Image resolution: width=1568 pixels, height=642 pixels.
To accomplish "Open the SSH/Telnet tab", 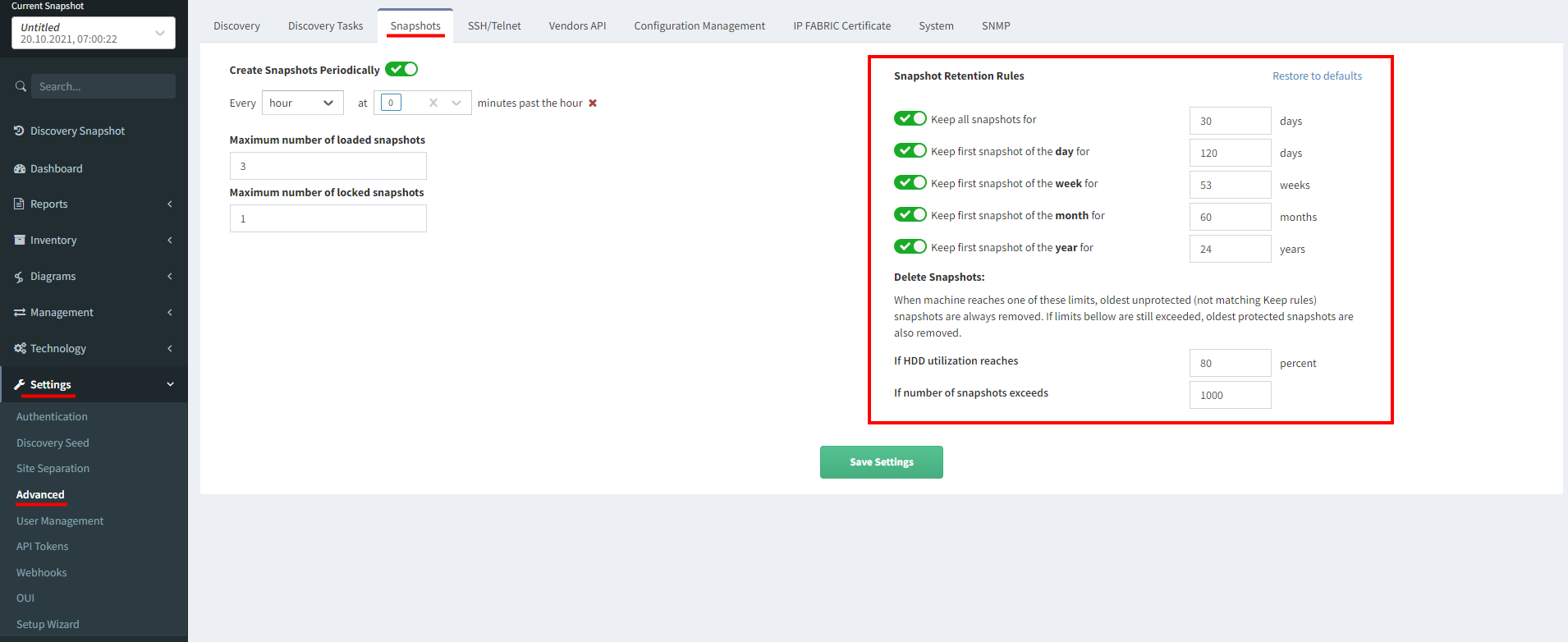I will pos(494,25).
